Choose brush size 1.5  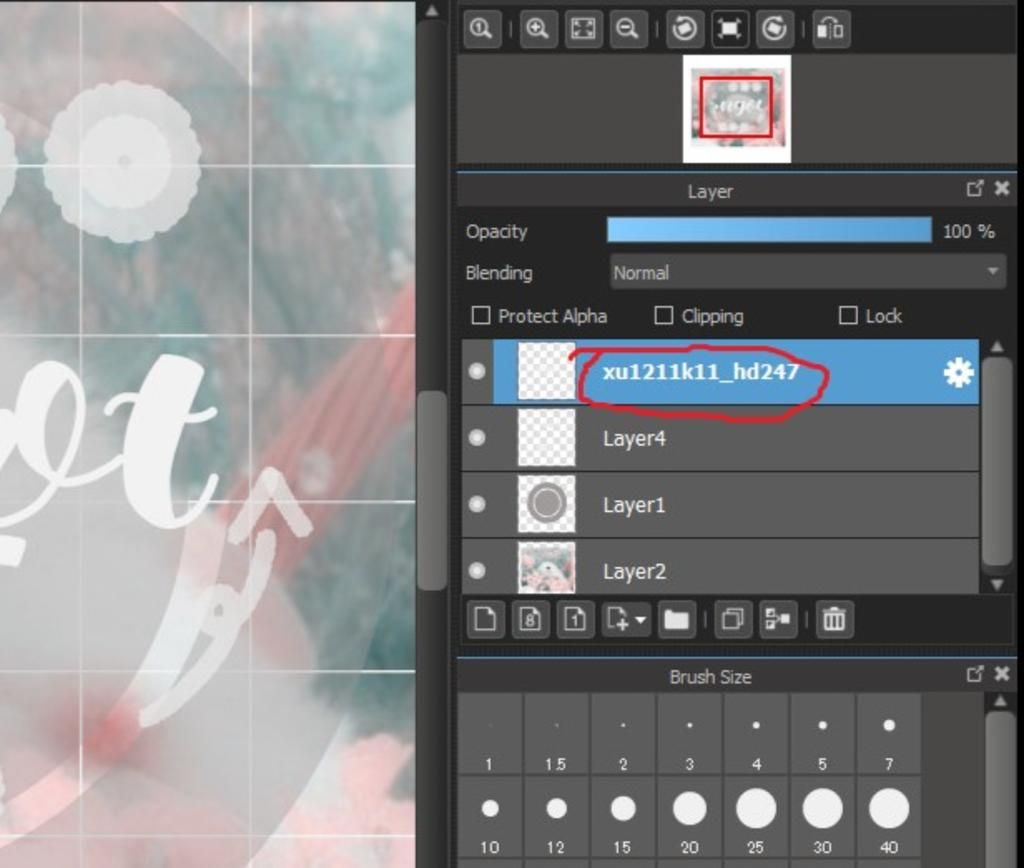pyautogui.click(x=556, y=735)
